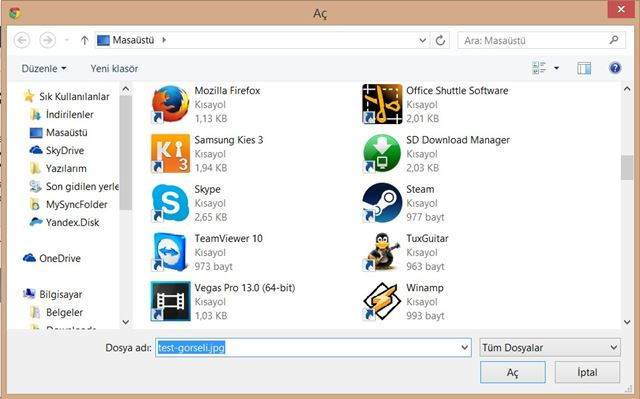The height and width of the screenshot is (399, 640).
Task: Click the file list scroll up arrow
Action: [x=627, y=89]
